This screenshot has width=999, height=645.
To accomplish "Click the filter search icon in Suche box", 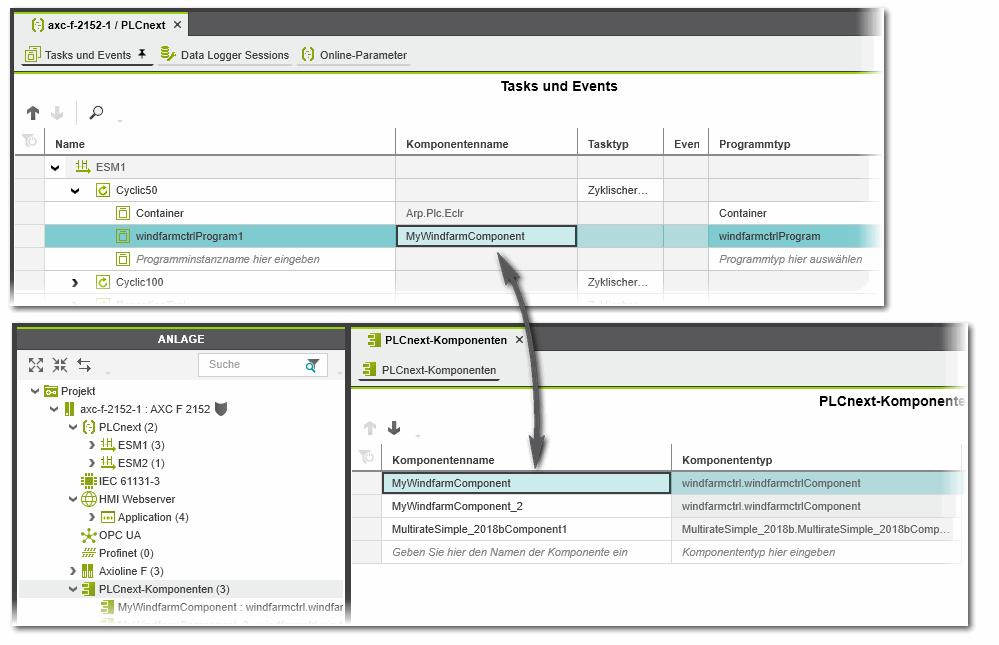I will click(x=313, y=365).
